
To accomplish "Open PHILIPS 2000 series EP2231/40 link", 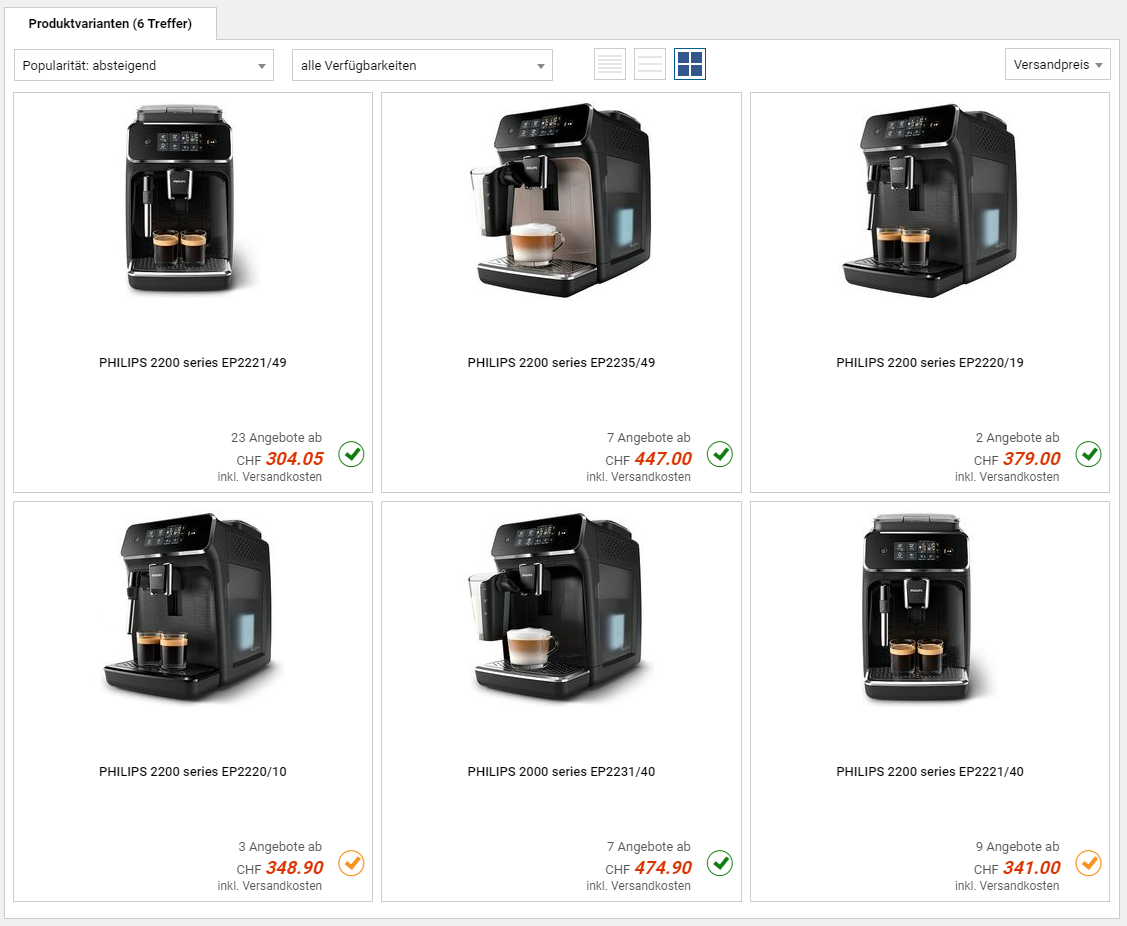I will pos(561,771).
